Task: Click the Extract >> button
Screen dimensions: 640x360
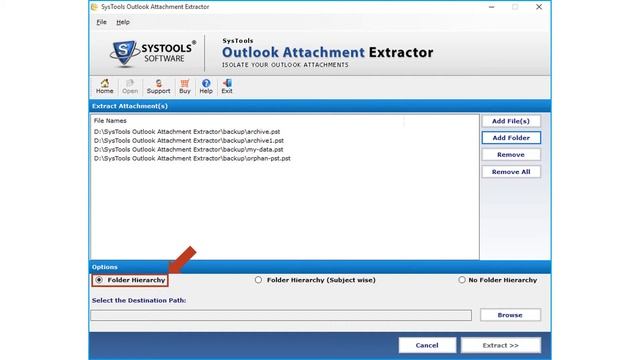Action: click(501, 345)
